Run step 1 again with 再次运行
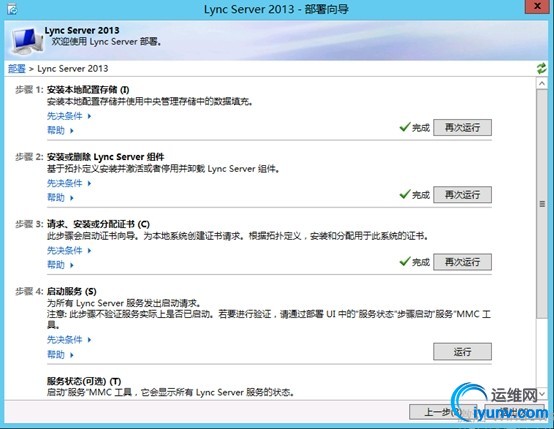The width and height of the screenshot is (554, 429). [462, 128]
